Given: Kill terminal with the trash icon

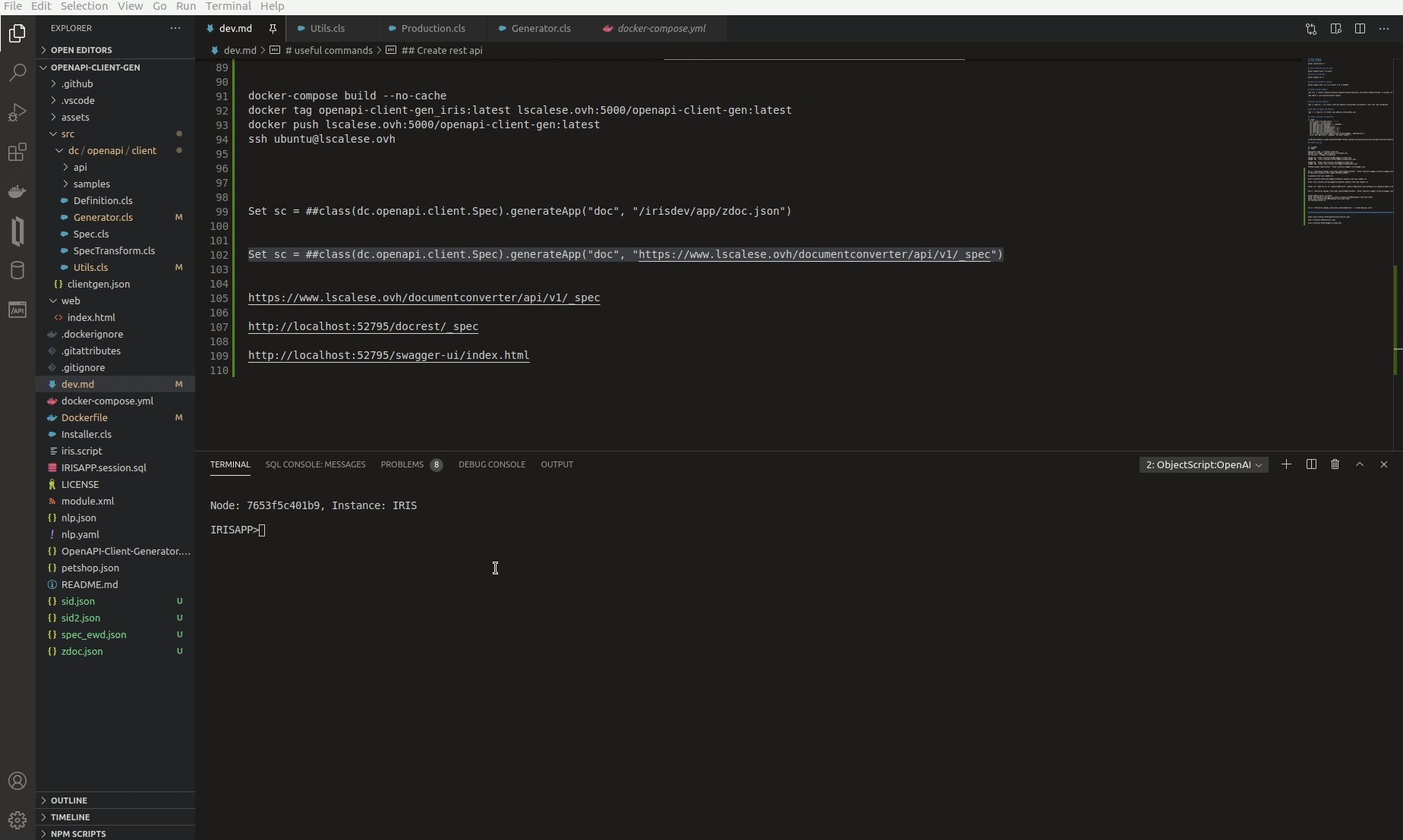Looking at the screenshot, I should pyautogui.click(x=1335, y=464).
